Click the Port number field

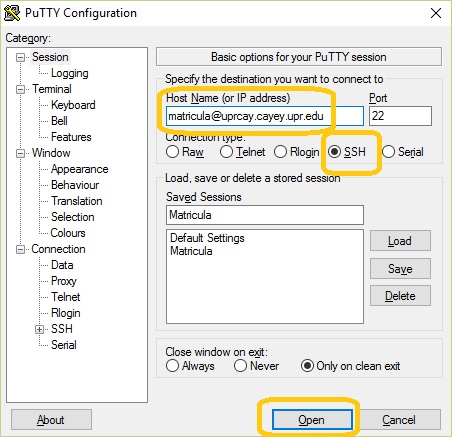tap(400, 116)
